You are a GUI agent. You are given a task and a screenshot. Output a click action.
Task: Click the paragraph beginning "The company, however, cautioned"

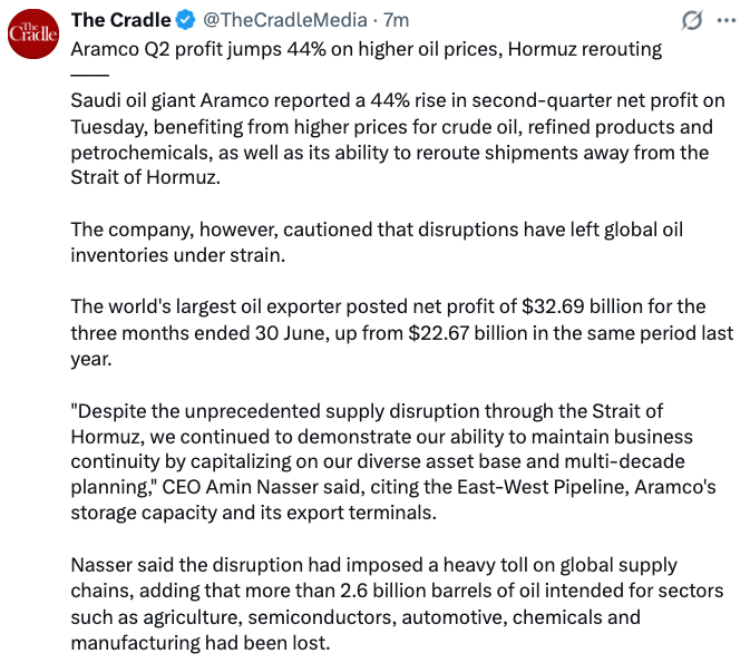pyautogui.click(x=376, y=242)
